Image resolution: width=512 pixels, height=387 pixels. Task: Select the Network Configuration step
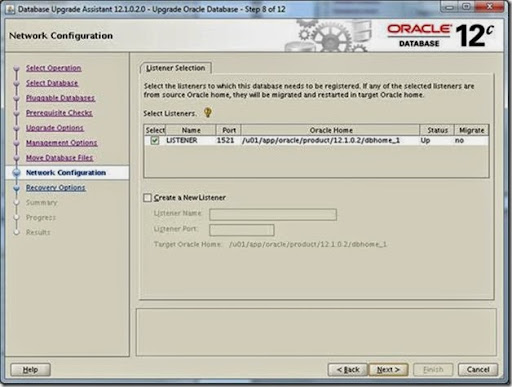tap(66, 173)
